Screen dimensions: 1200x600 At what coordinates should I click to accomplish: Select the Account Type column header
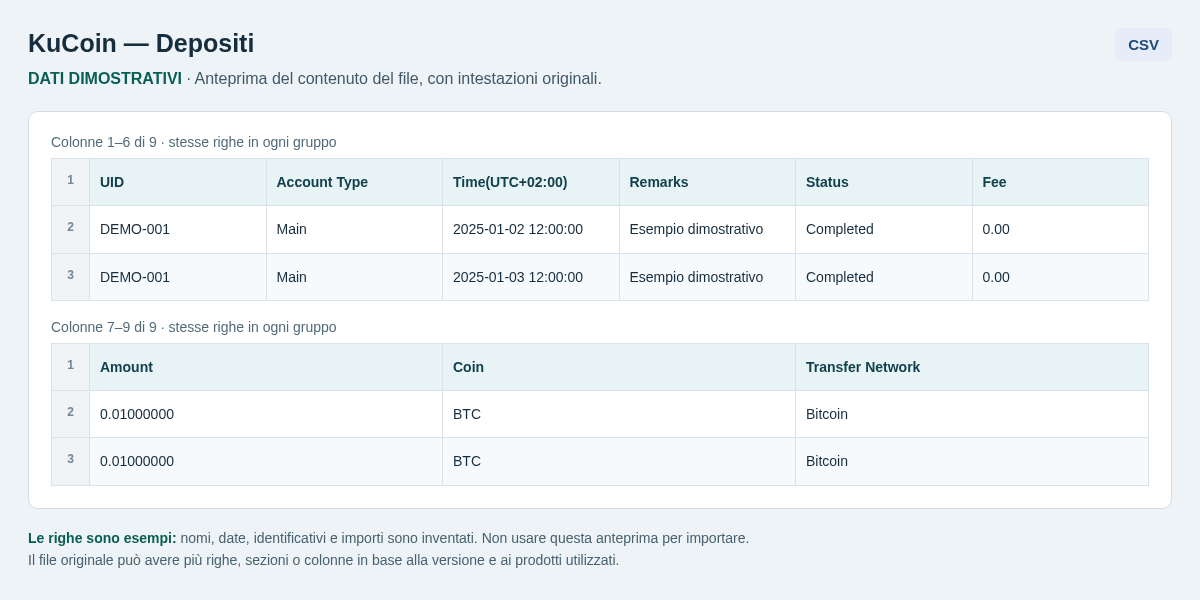pos(354,182)
